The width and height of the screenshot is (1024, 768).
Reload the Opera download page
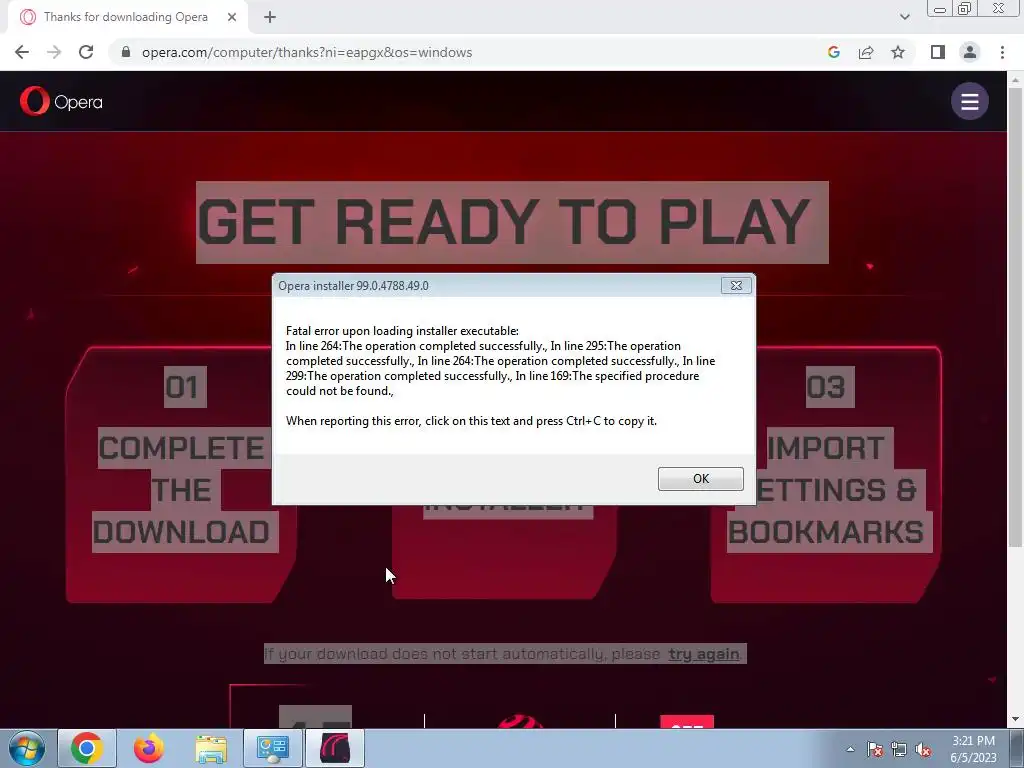pos(86,52)
